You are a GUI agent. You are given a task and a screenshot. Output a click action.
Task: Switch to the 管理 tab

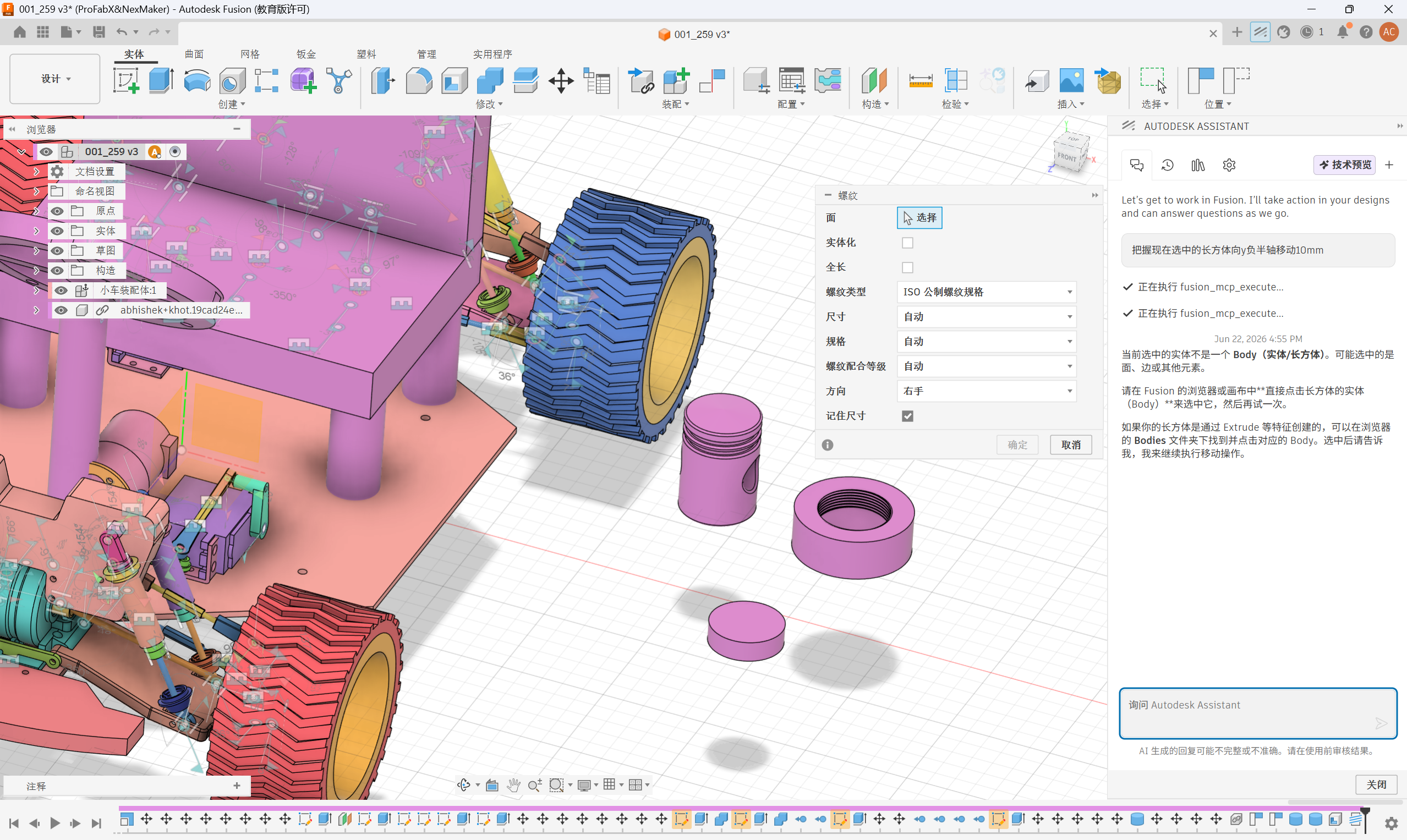426,54
